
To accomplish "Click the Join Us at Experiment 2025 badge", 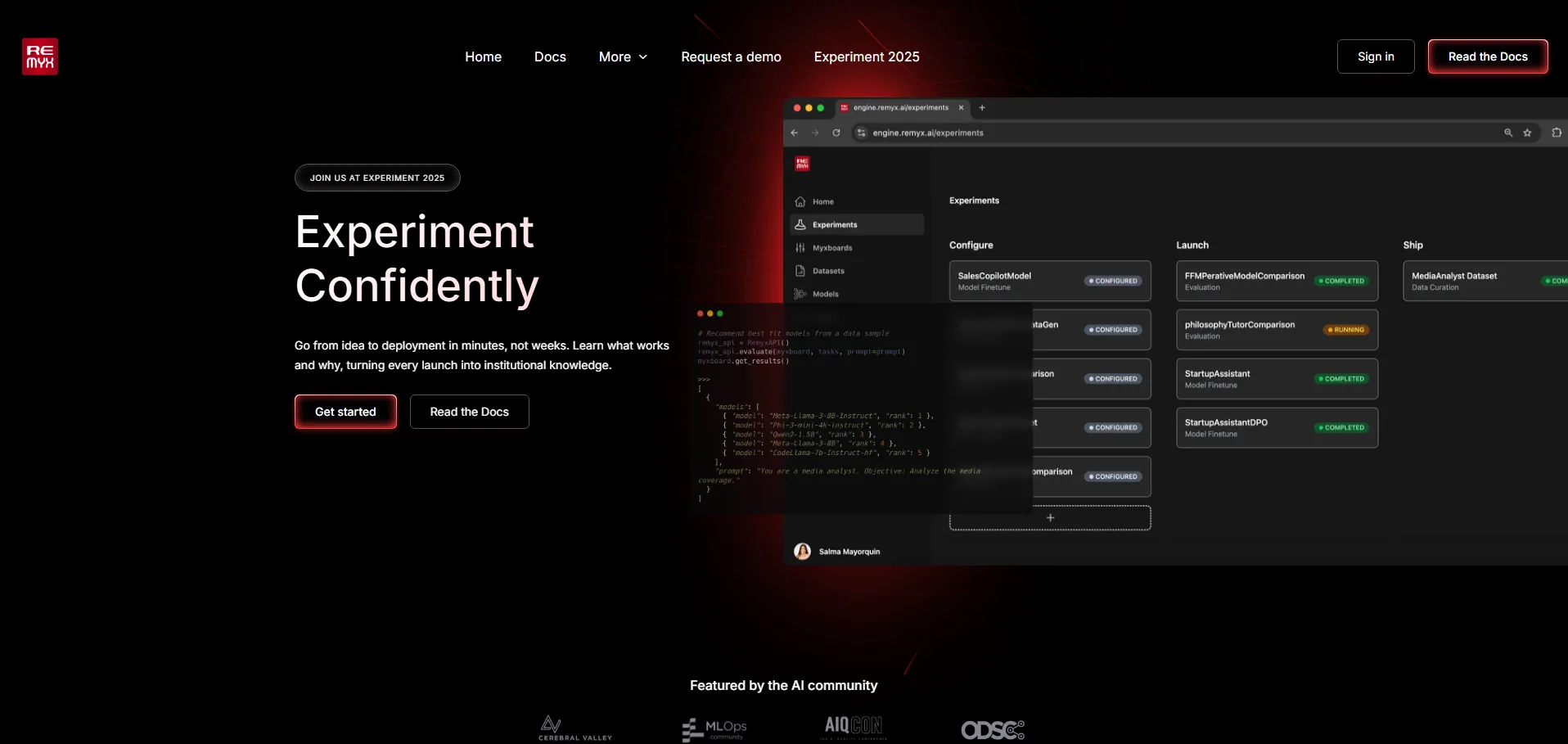I will pos(377,178).
